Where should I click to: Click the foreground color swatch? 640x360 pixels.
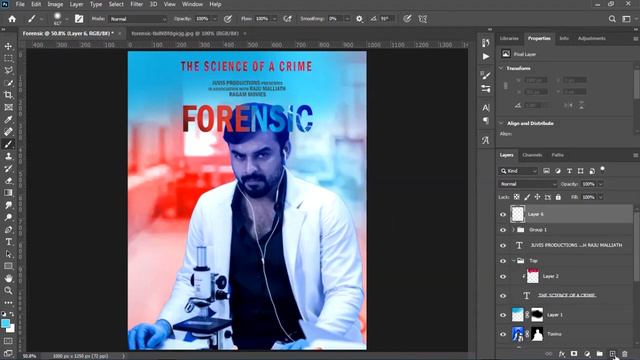coord(5,324)
